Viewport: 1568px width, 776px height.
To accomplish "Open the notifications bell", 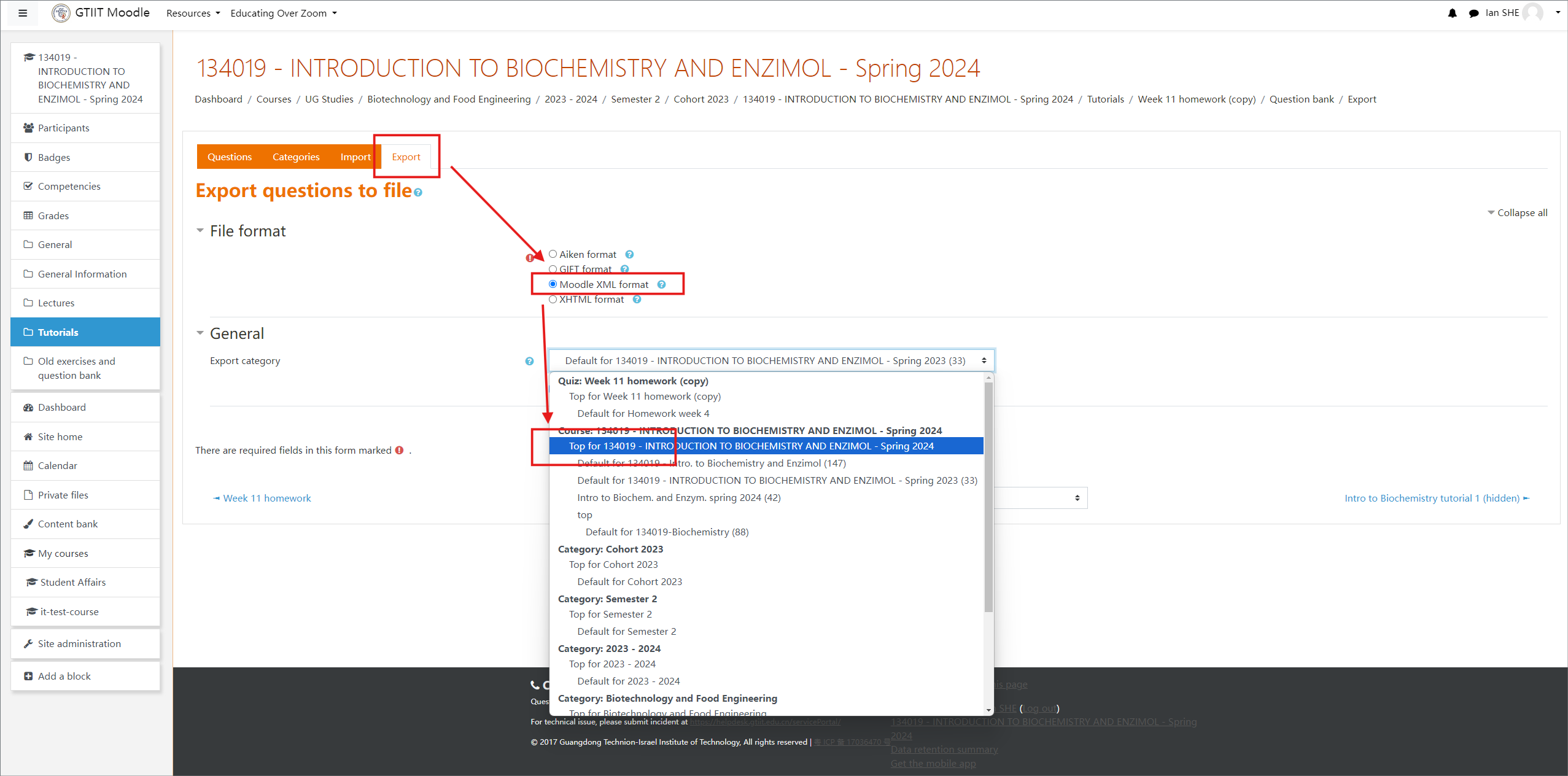I will [1452, 13].
